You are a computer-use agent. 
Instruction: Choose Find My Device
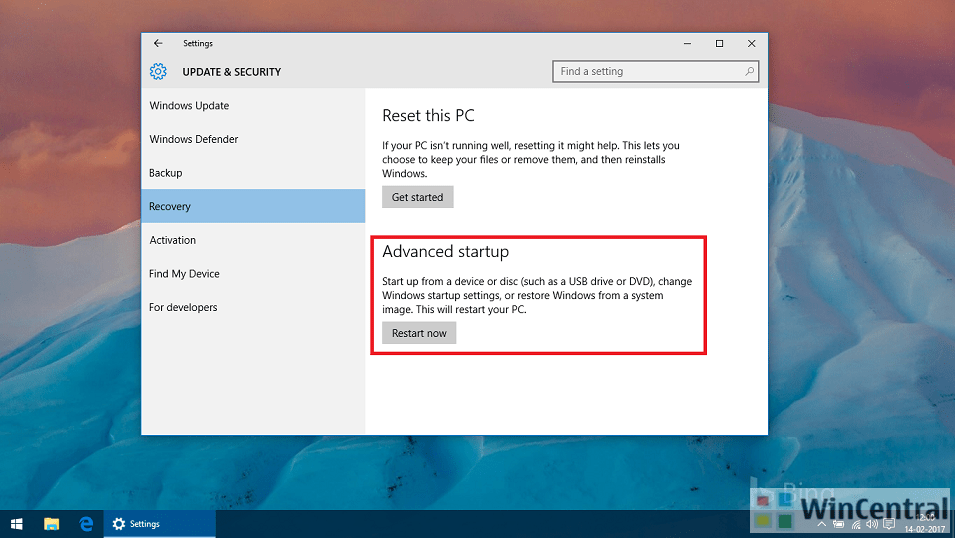(253, 274)
